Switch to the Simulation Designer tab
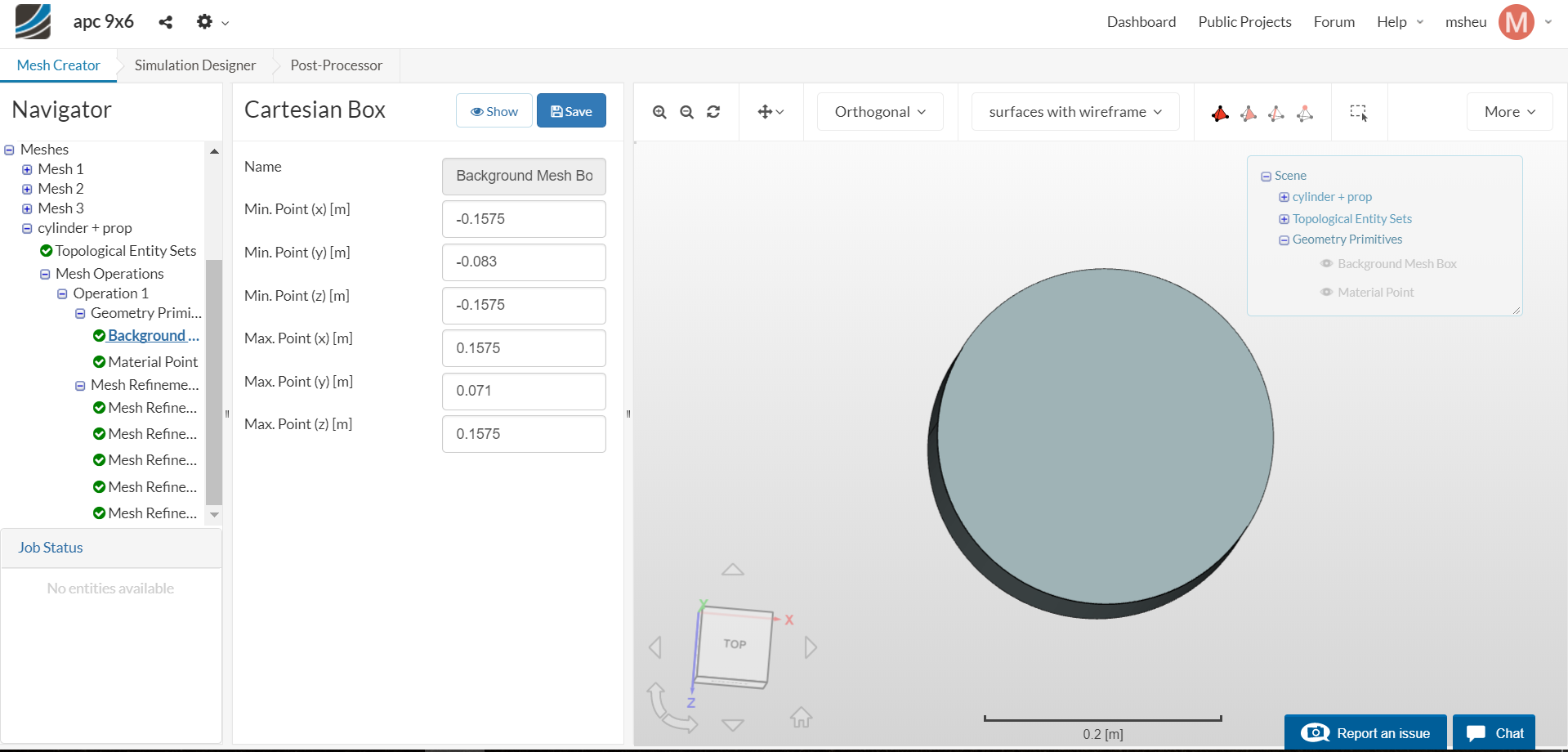This screenshot has width=1568, height=752. click(194, 65)
